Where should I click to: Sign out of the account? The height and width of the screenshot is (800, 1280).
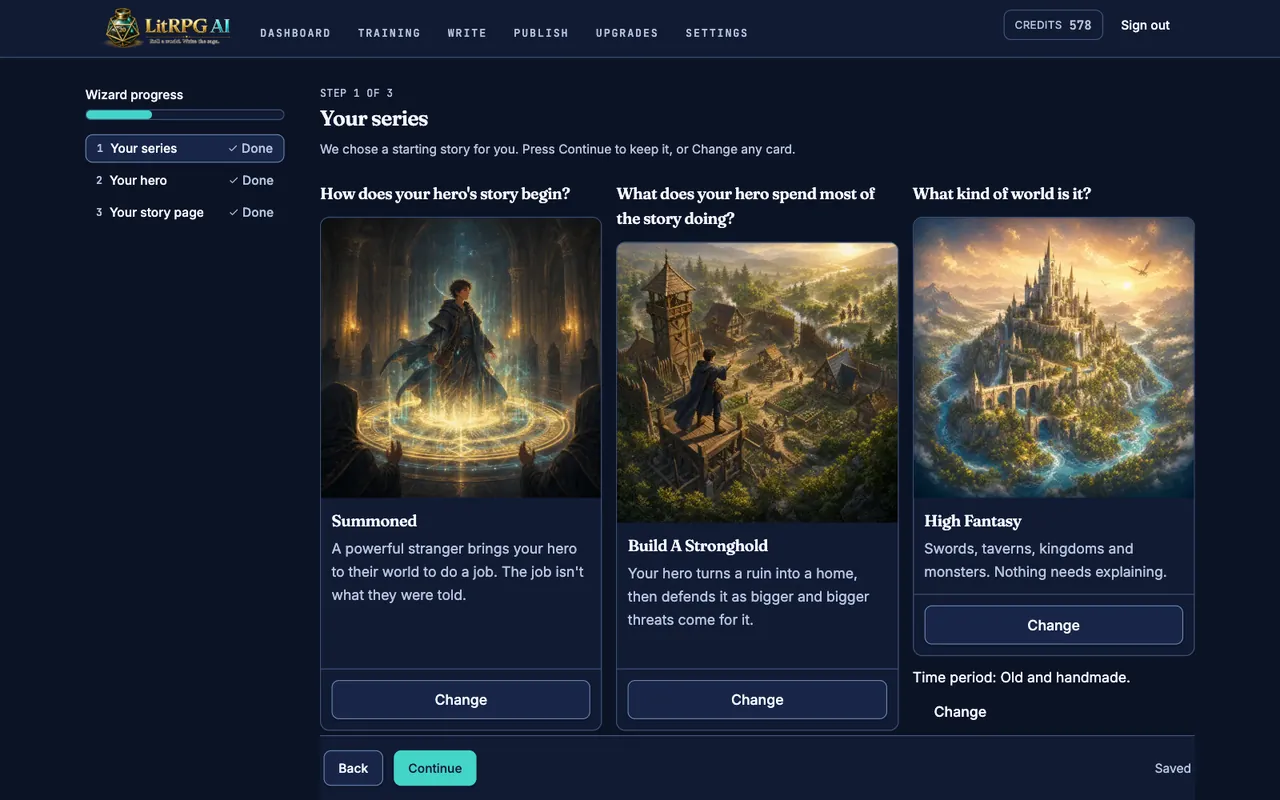click(1145, 25)
